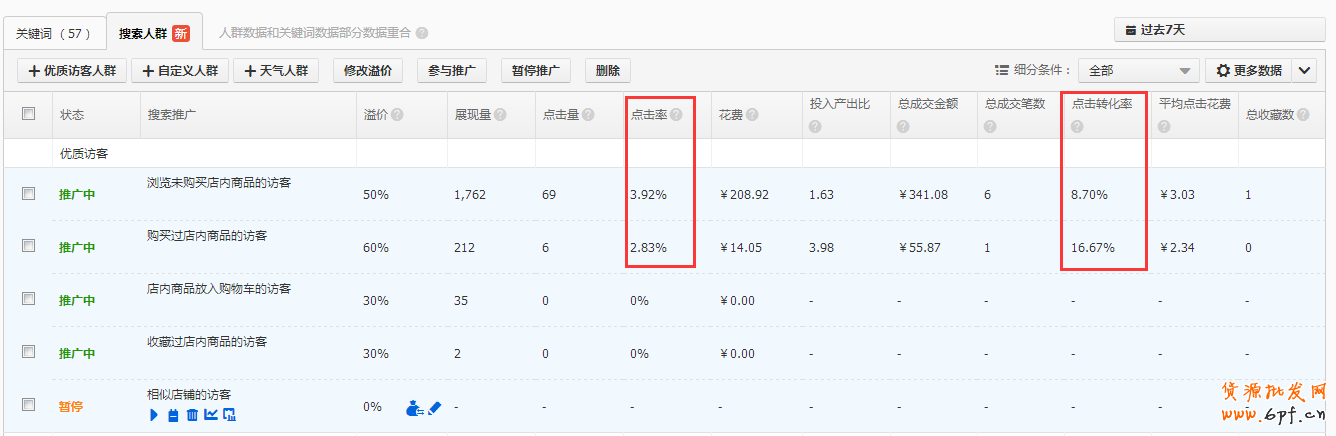
Task: Click the play icon under 相似店铺的访客
Action: [x=154, y=415]
